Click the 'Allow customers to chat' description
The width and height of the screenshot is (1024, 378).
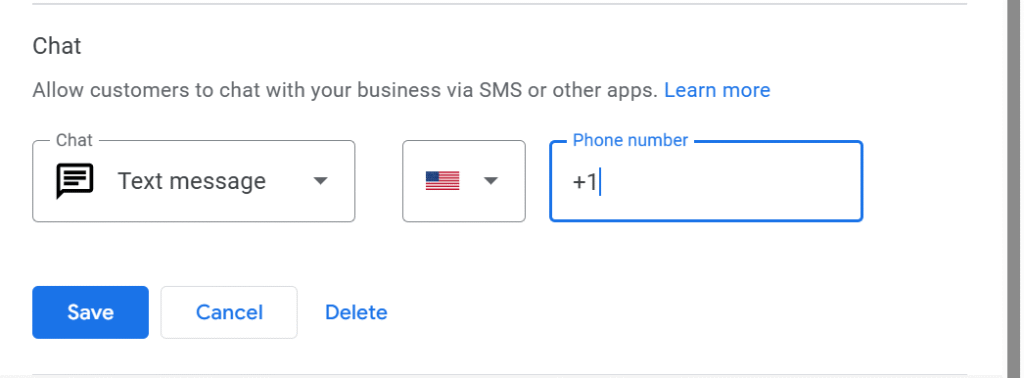tap(345, 89)
